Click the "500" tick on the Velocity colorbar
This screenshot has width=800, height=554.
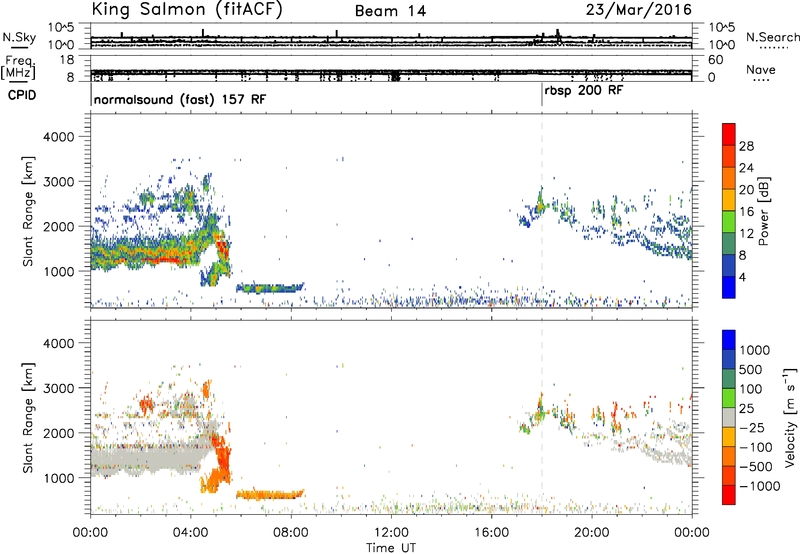752,369
